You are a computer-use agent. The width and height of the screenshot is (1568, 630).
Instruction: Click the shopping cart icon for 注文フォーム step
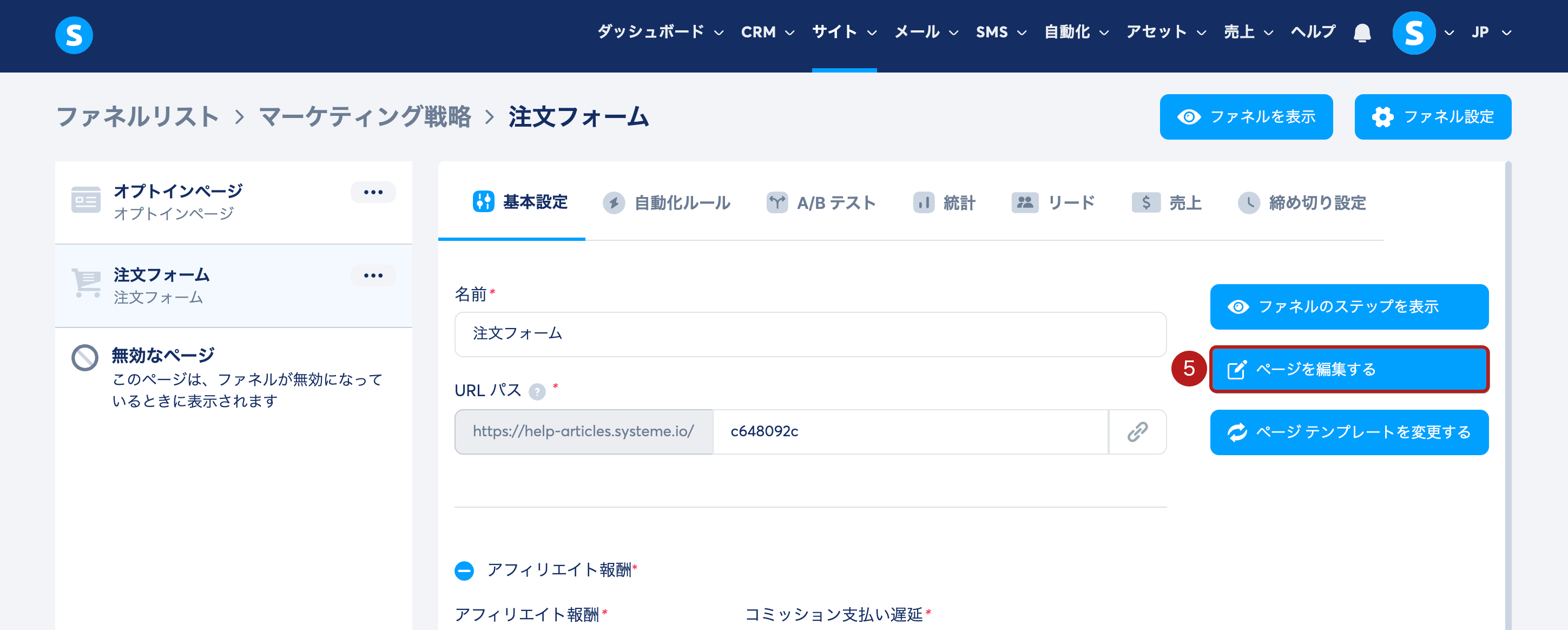(86, 283)
